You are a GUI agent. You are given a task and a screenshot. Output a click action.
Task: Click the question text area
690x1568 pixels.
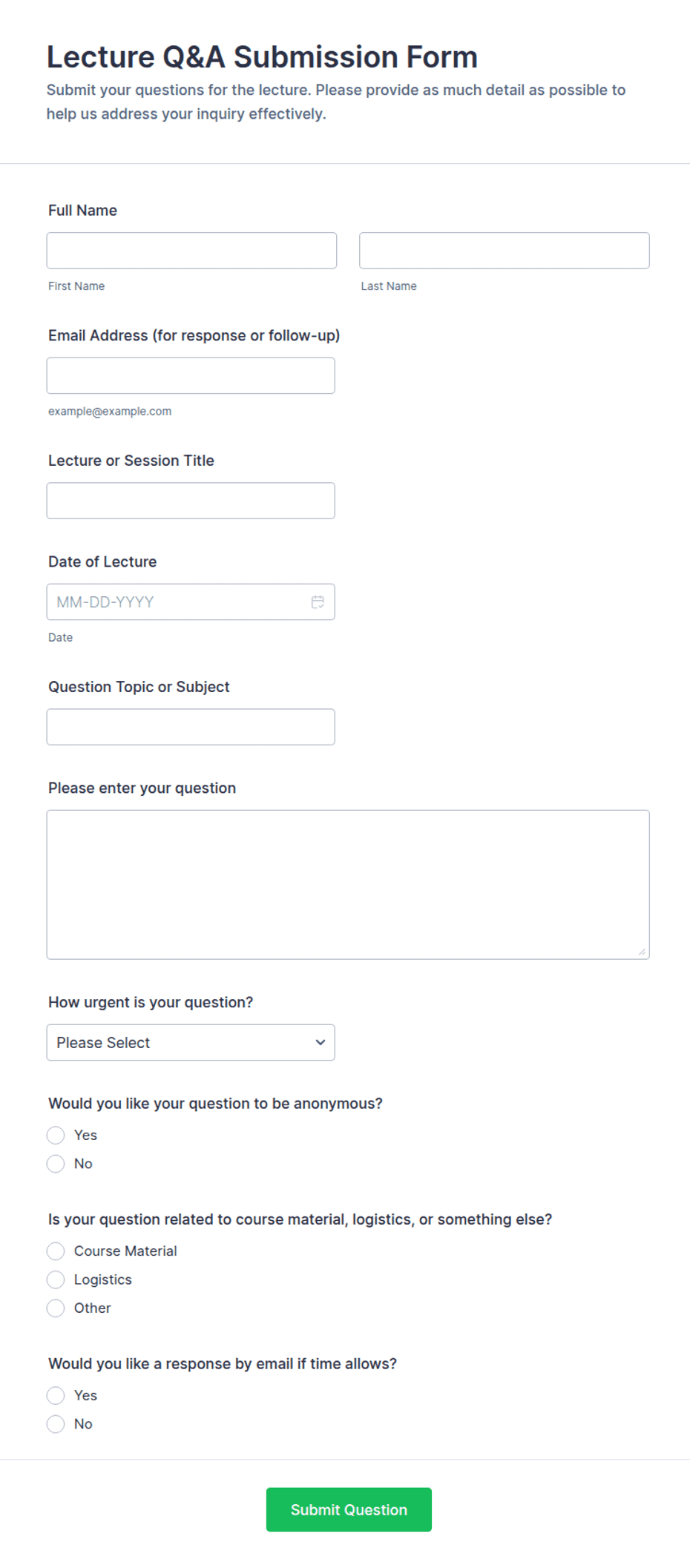(x=348, y=884)
